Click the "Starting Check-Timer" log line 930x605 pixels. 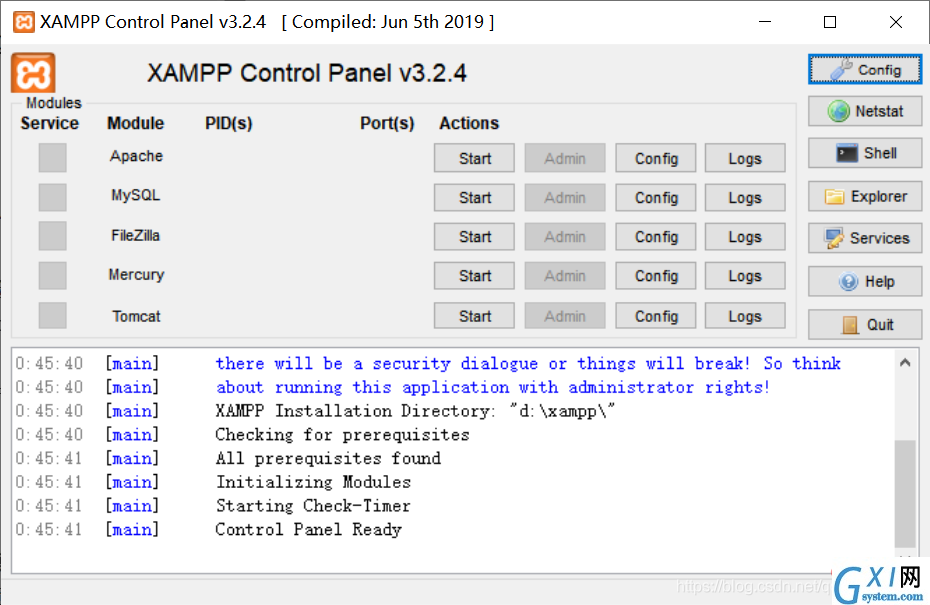pyautogui.click(x=313, y=505)
